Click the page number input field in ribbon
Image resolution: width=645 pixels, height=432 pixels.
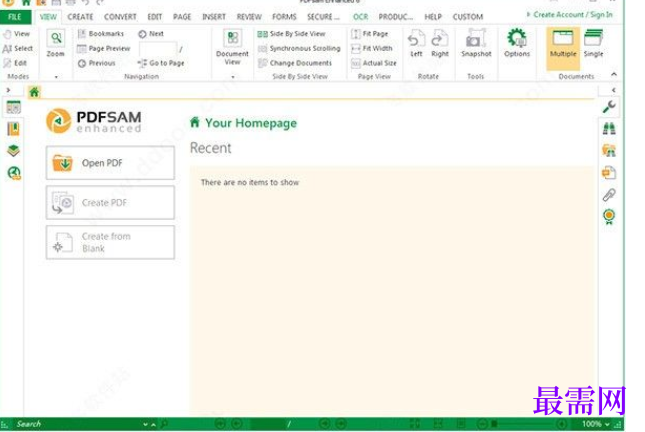coord(158,49)
